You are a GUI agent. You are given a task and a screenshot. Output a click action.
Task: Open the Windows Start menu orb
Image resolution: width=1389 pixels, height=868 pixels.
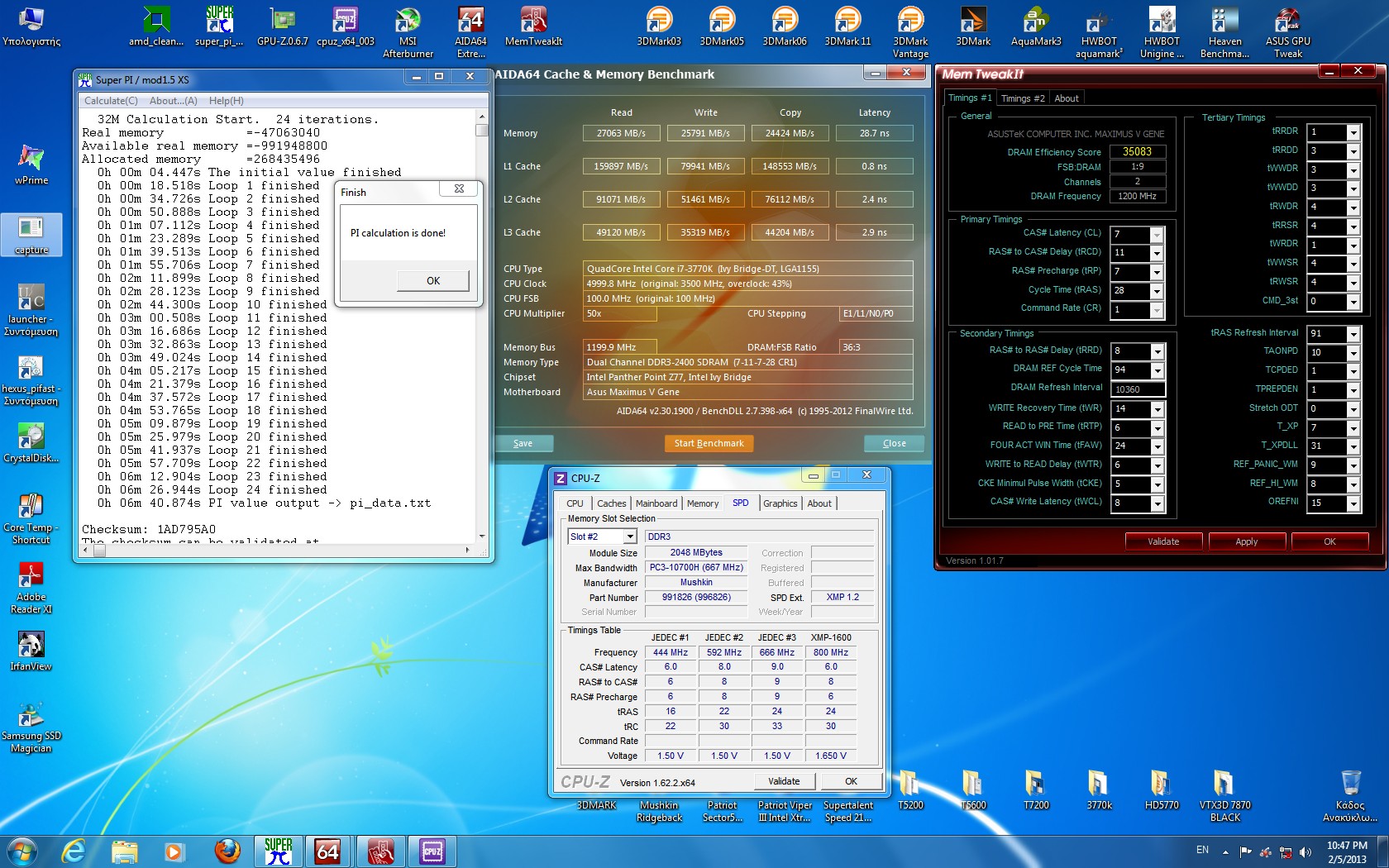pyautogui.click(x=21, y=851)
